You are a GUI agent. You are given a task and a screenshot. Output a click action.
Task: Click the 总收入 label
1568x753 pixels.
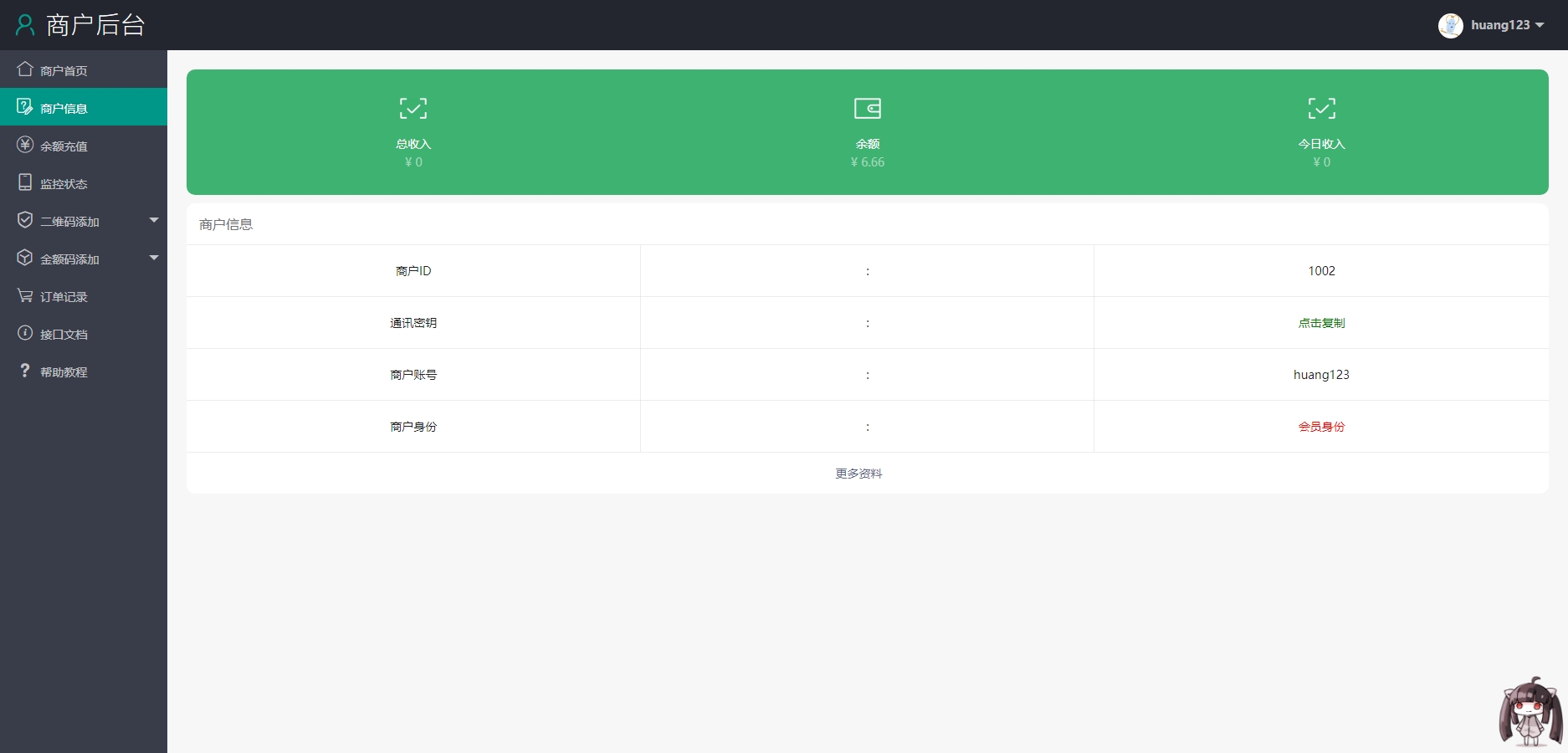click(413, 144)
